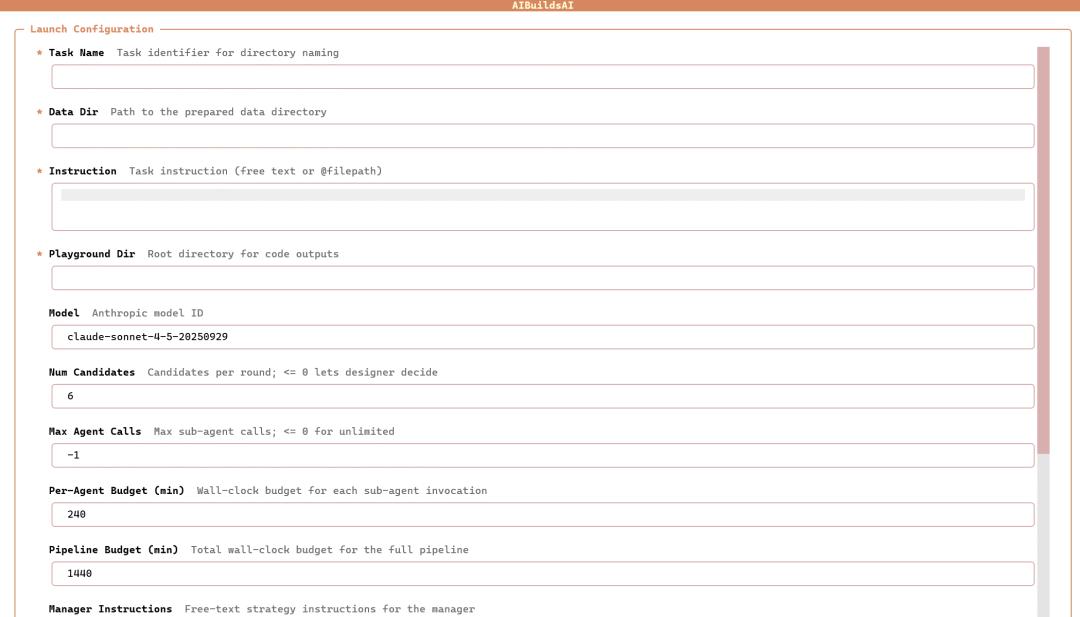Click the scrollbar thumb of the form
Viewport: 1080px width, 617px height.
(x=1043, y=250)
